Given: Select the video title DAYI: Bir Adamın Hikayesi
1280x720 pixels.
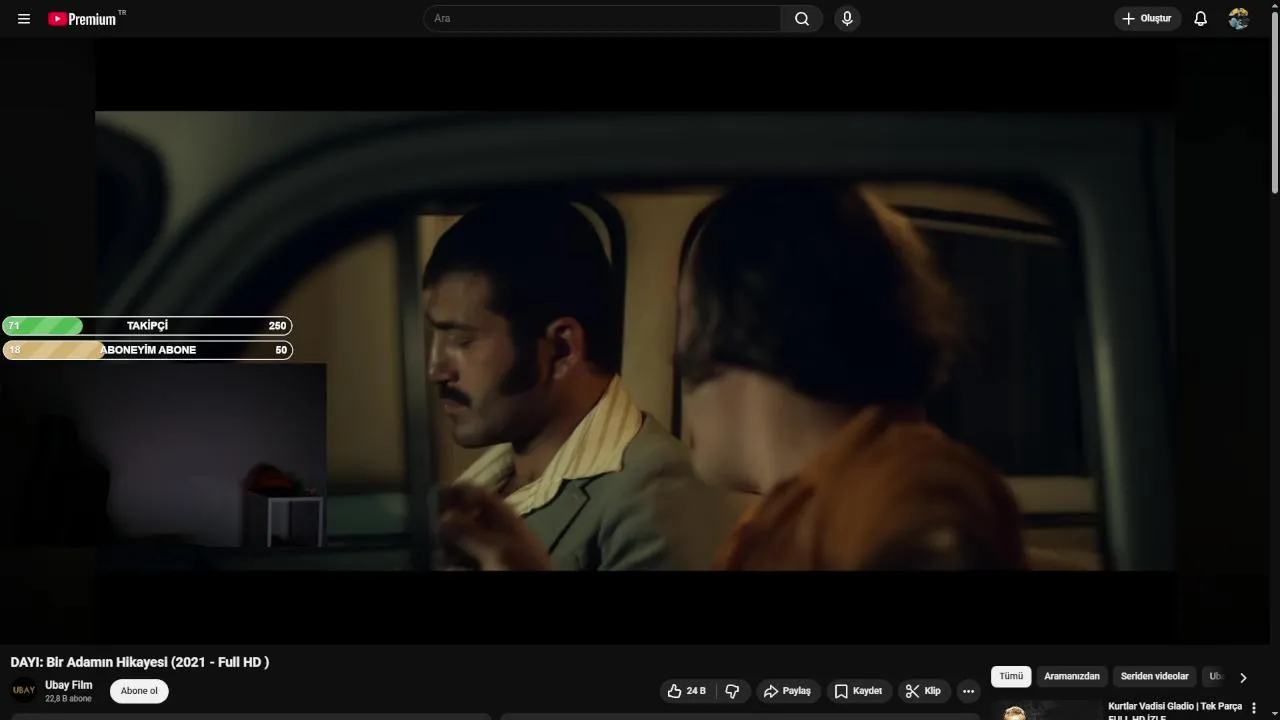Looking at the screenshot, I should click(x=140, y=662).
